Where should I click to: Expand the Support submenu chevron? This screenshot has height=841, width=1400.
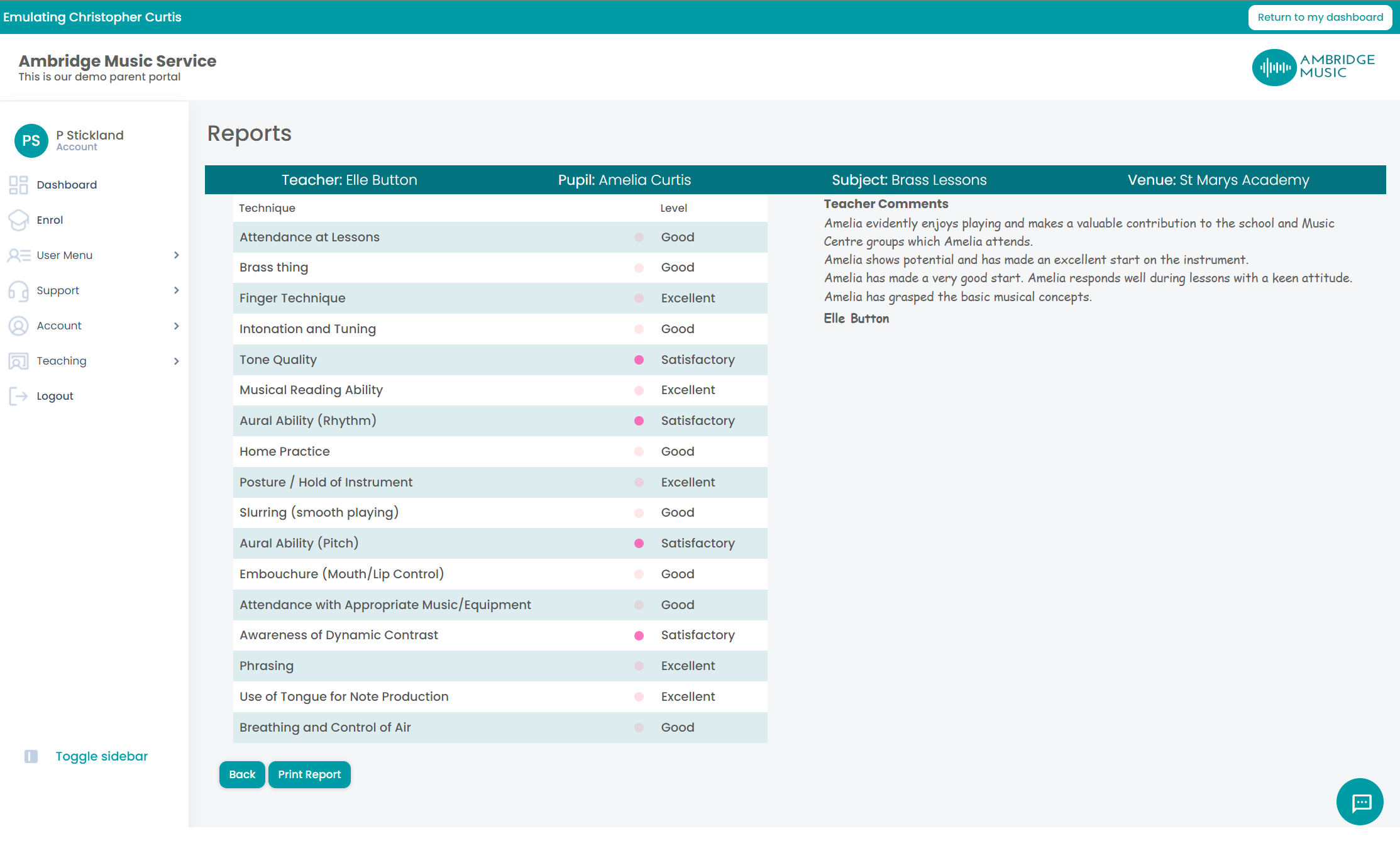coord(177,290)
